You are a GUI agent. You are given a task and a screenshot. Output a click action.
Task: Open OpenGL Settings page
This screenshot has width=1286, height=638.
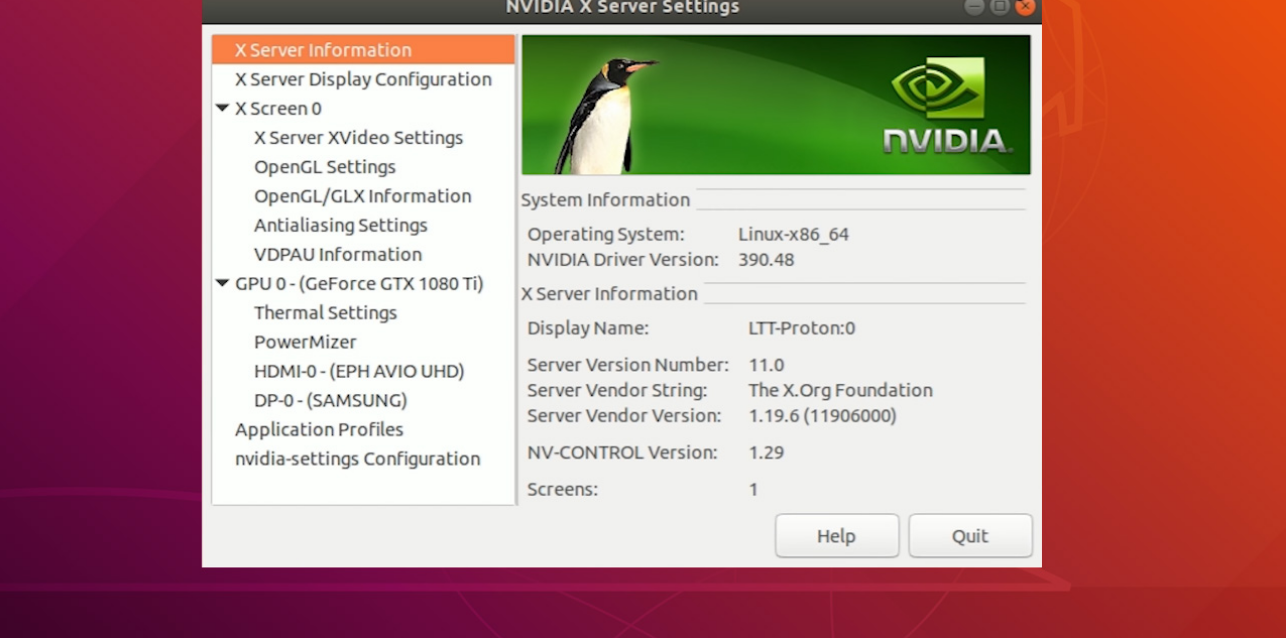[325, 167]
